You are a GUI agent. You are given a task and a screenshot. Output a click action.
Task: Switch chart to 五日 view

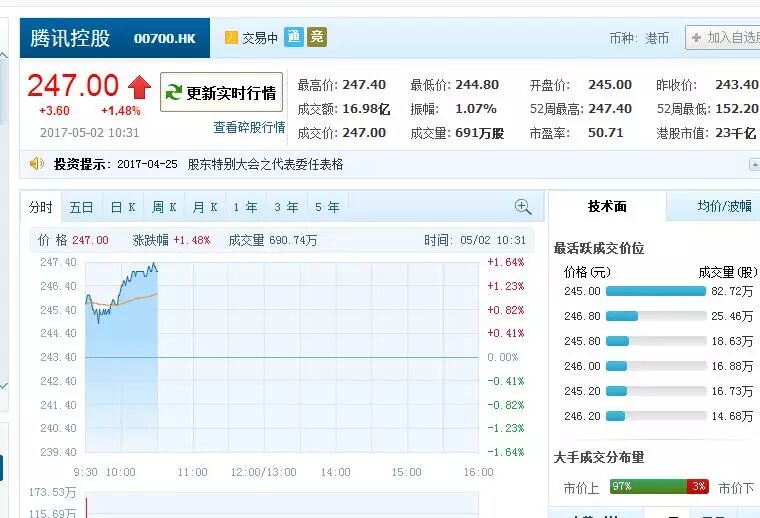81,207
